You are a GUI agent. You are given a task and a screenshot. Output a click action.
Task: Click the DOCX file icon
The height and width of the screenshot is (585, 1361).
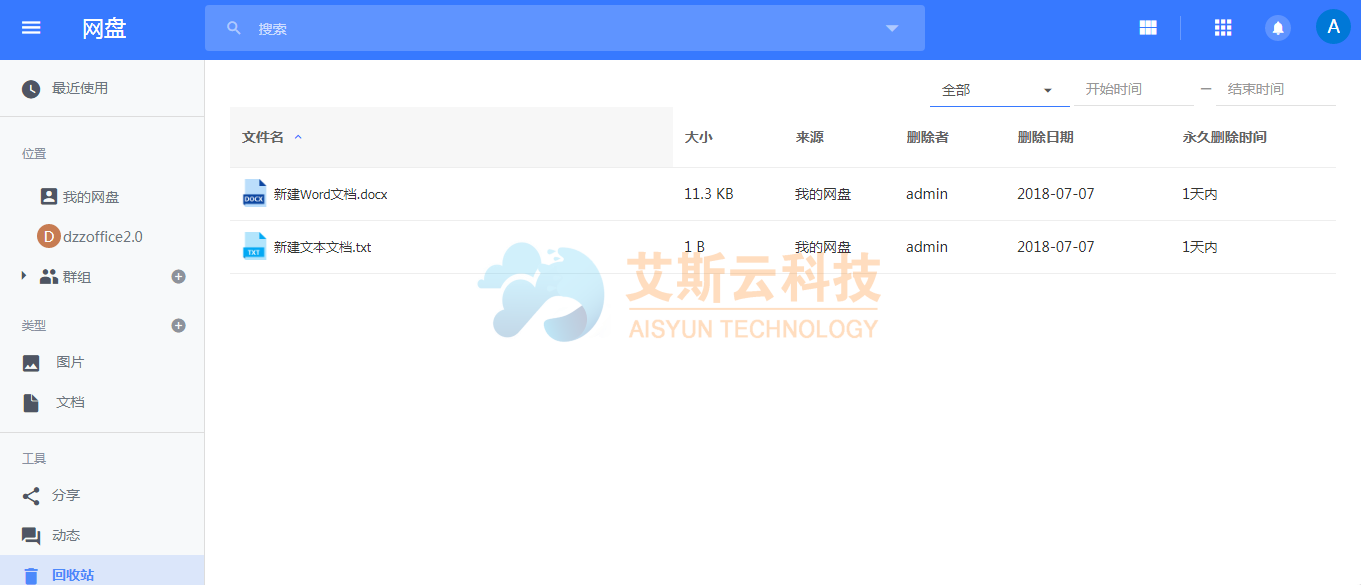pos(254,194)
